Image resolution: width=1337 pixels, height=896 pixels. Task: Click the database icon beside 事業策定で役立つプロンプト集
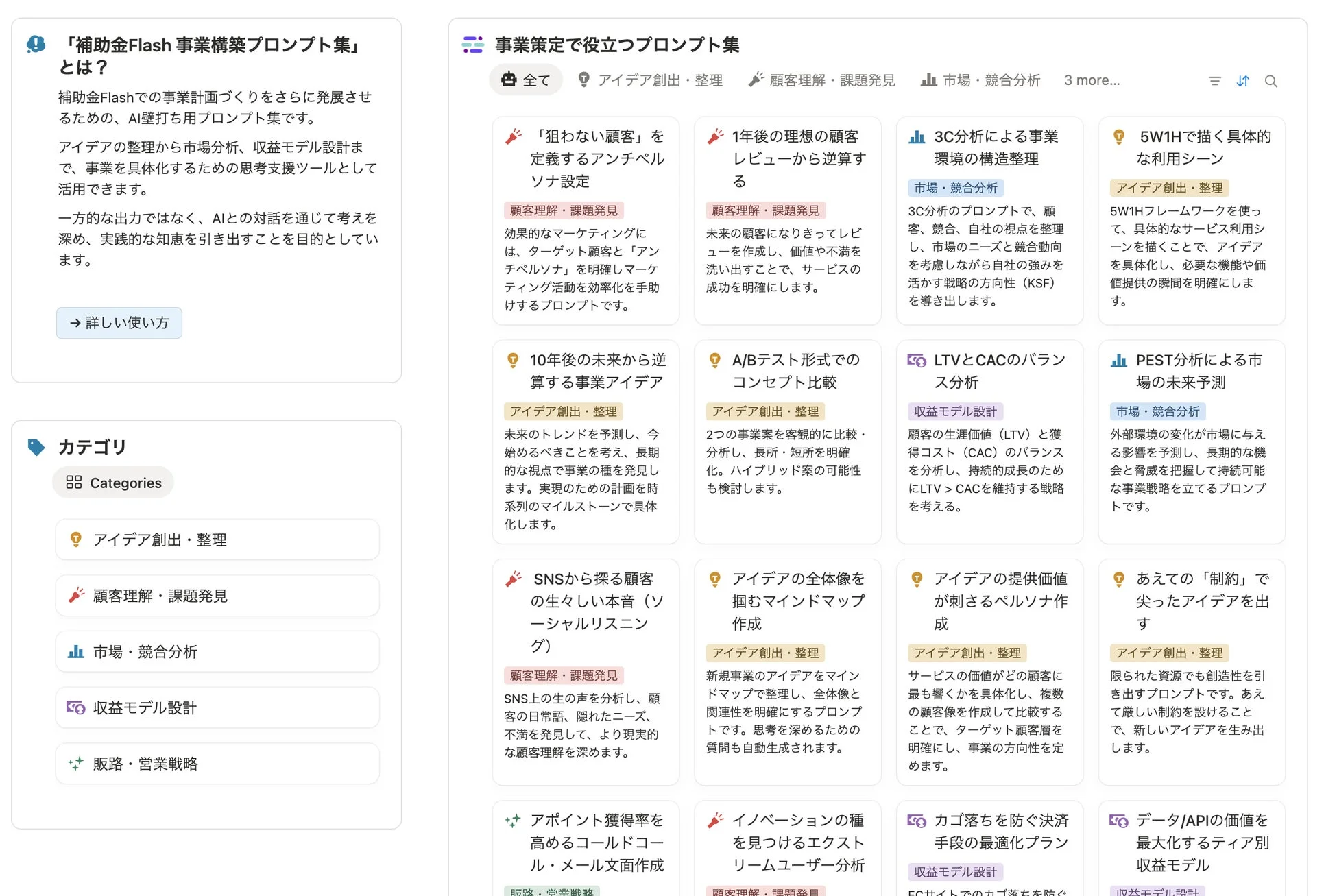click(472, 45)
